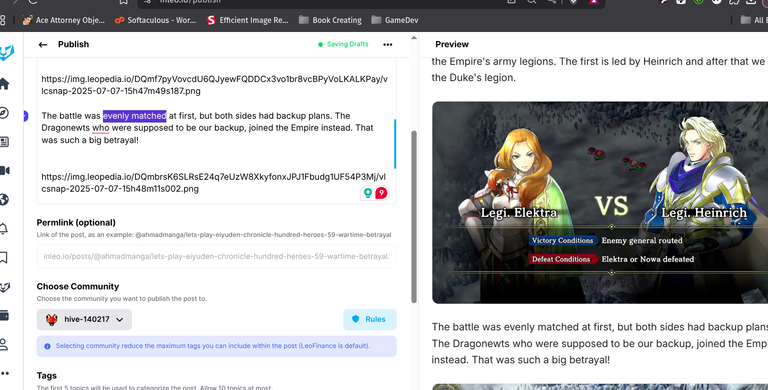The image size is (768, 390).
Task: Click the browser downloads icon
Action: coord(751,2)
